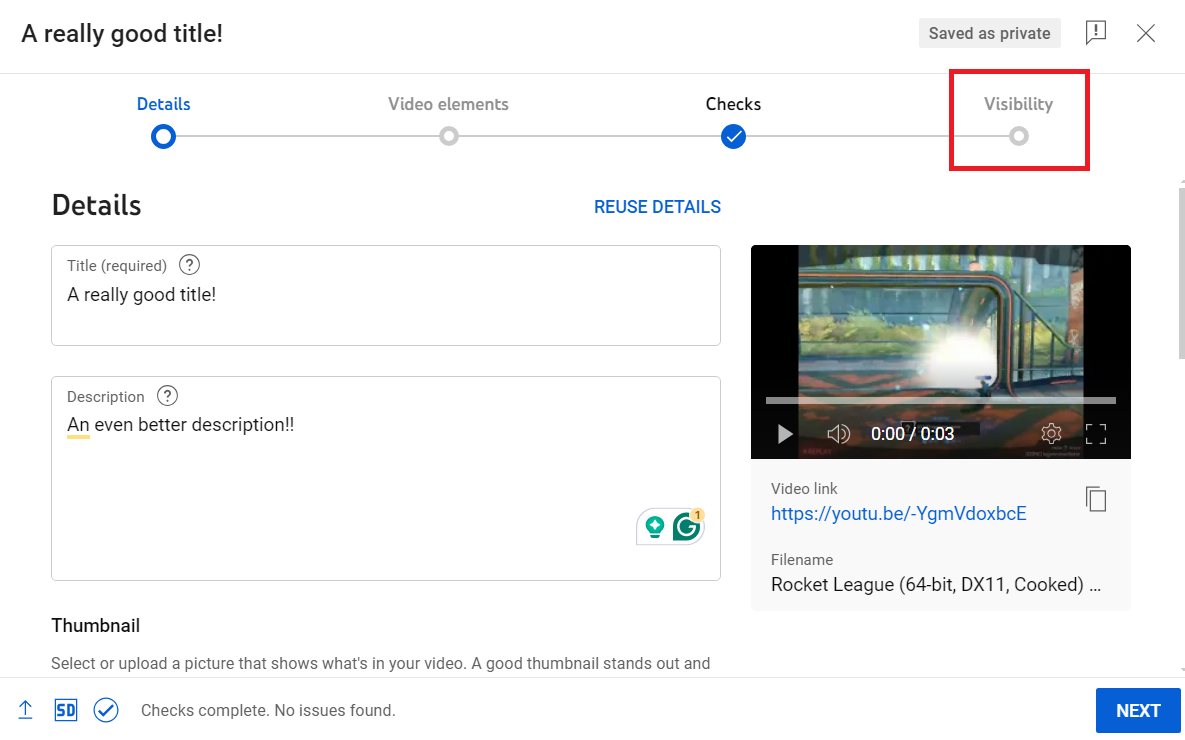Open the Checks step
Screen dimensions: 1185x740
pyautogui.click(x=733, y=135)
